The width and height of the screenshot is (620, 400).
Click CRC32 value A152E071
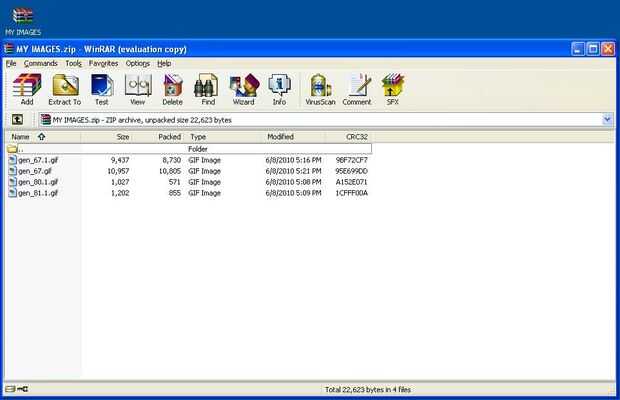click(352, 182)
